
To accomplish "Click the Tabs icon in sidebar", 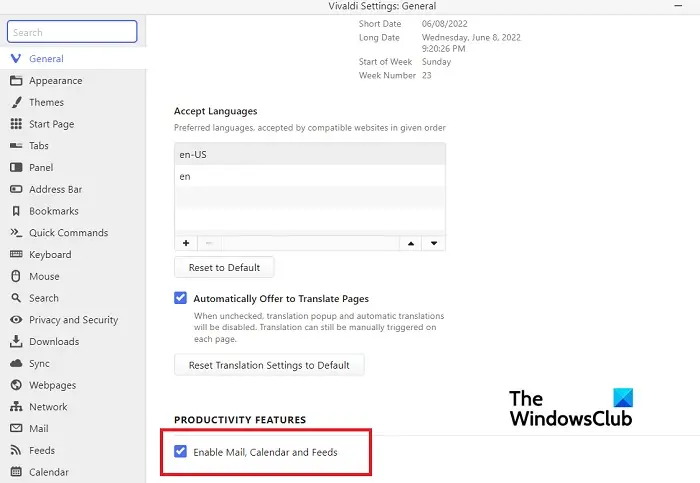I will click(16, 146).
